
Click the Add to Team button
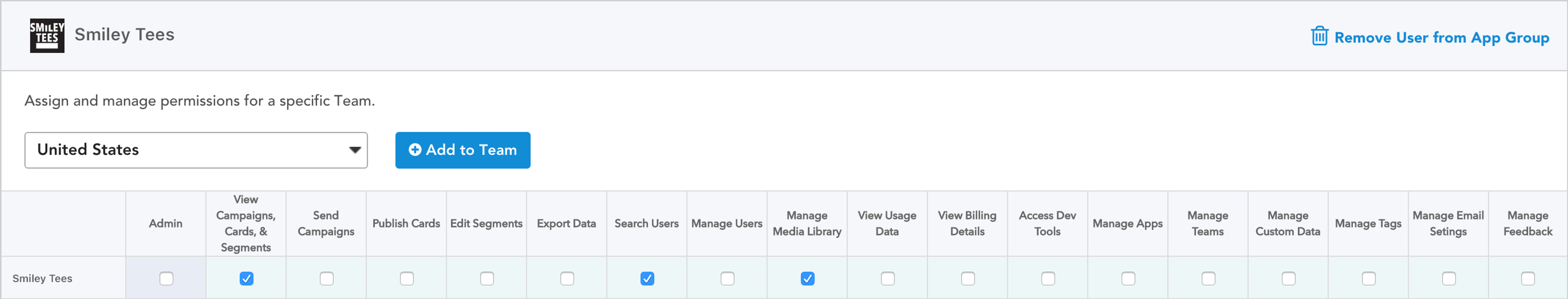point(463,150)
